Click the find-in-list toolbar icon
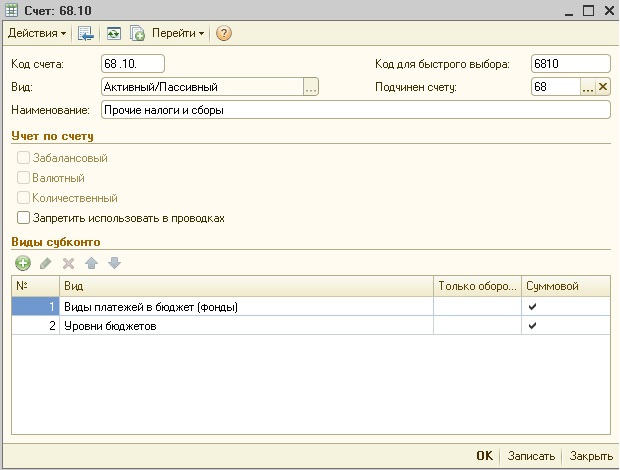Screen dimensions: 620x470 tap(86, 34)
